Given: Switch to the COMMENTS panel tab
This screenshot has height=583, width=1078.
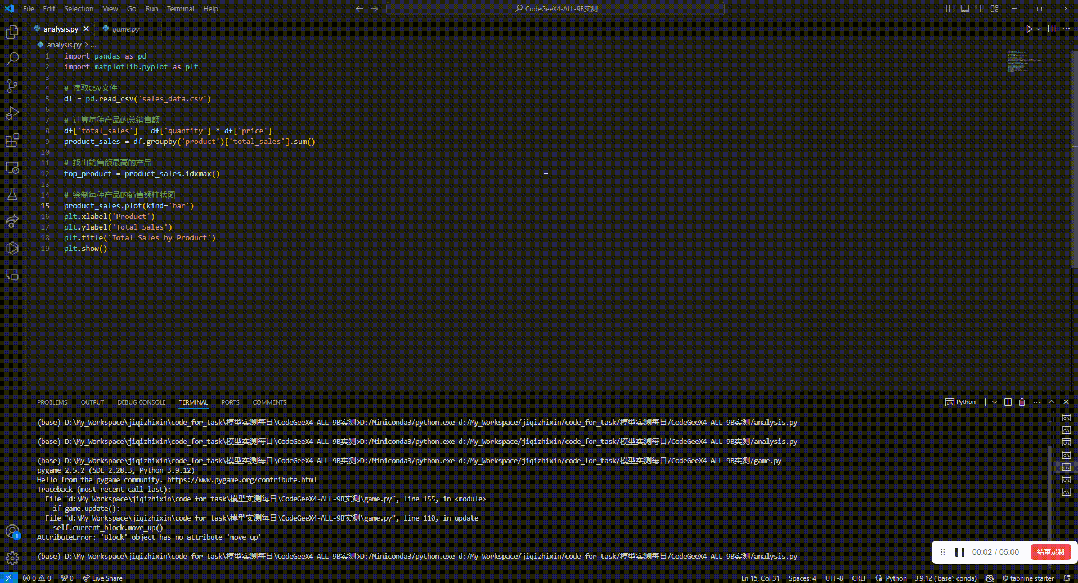Looking at the screenshot, I should (x=270, y=402).
